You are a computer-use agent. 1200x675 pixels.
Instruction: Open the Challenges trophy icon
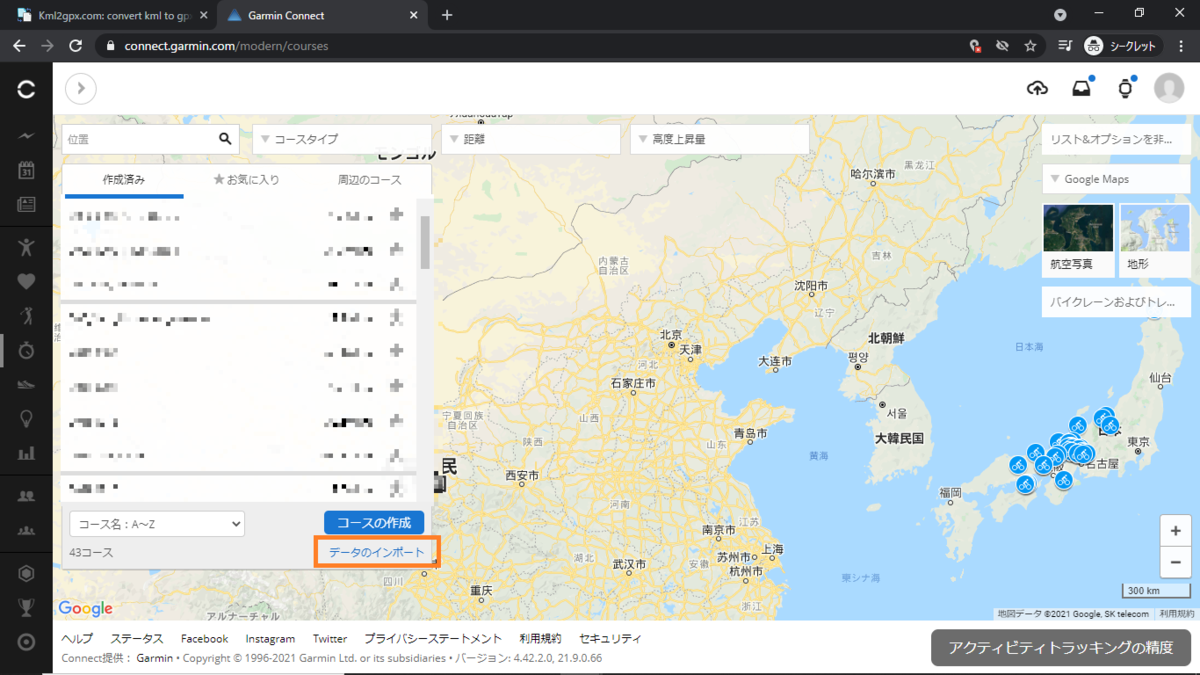(x=27, y=607)
